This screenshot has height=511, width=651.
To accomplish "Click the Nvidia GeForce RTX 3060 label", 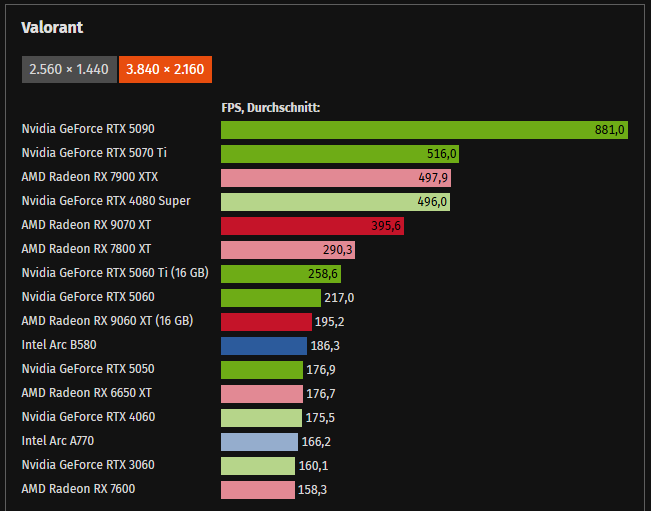I will (x=88, y=465).
